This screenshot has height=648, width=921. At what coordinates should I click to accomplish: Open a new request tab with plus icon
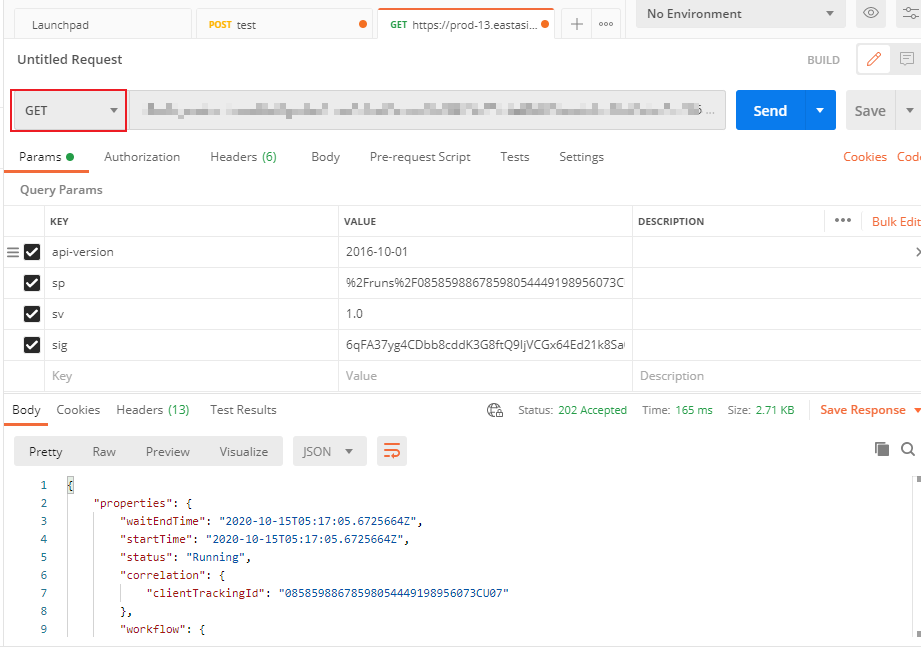click(x=577, y=24)
